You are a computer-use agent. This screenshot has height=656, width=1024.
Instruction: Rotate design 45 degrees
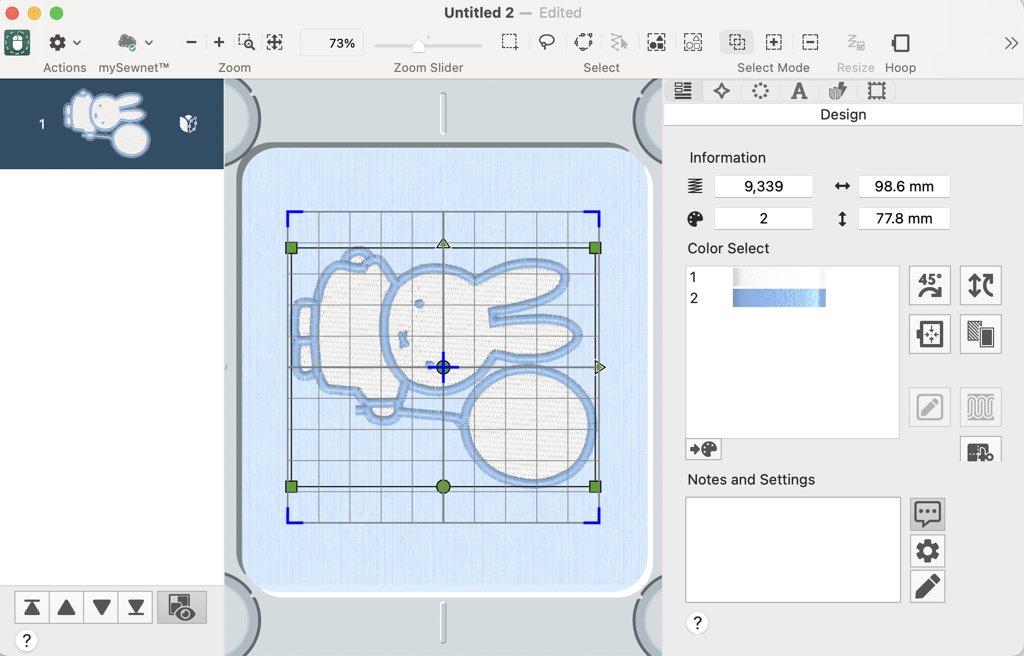pos(930,285)
